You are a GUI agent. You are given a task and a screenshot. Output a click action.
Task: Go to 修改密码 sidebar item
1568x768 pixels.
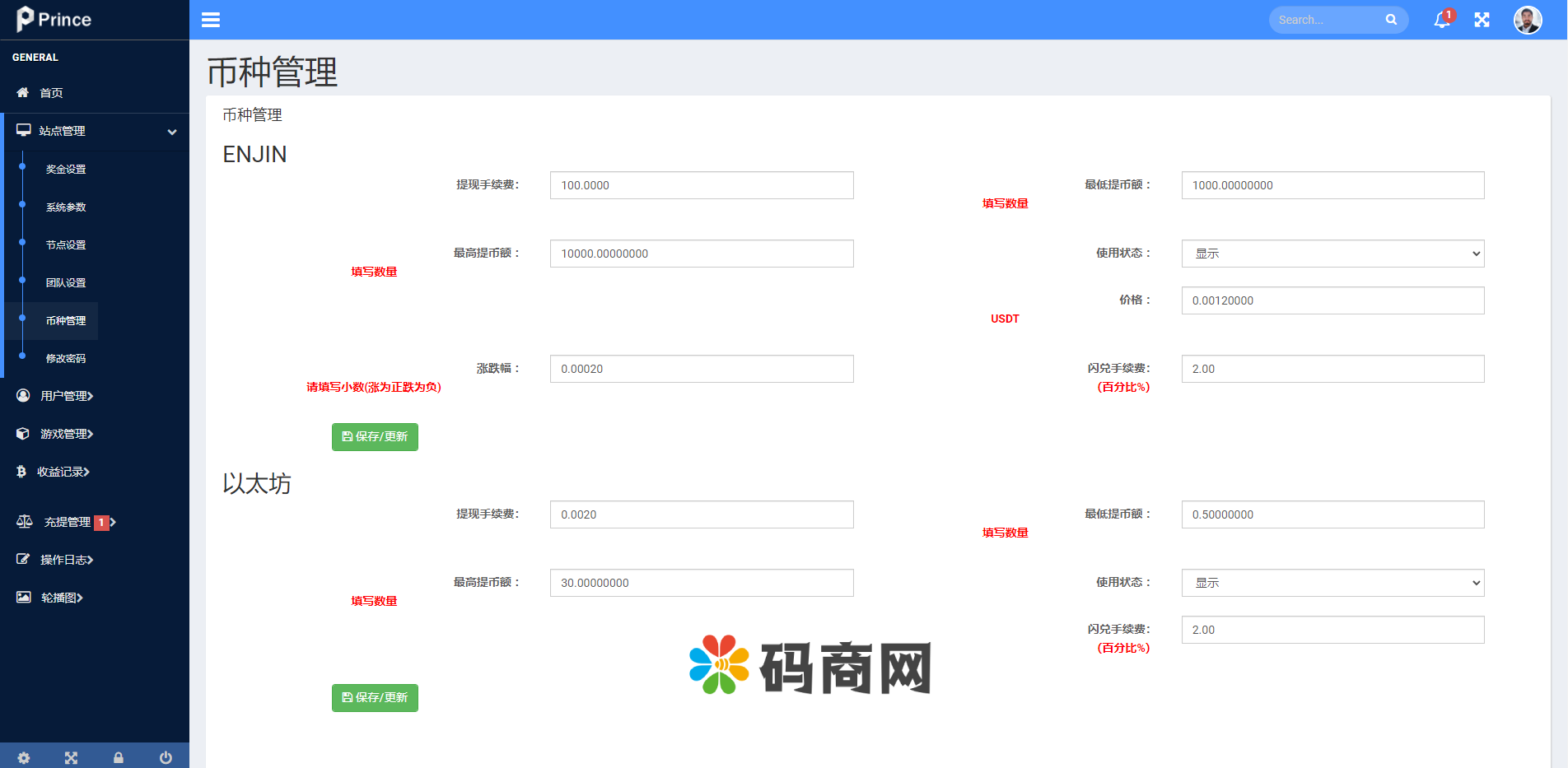point(66,358)
